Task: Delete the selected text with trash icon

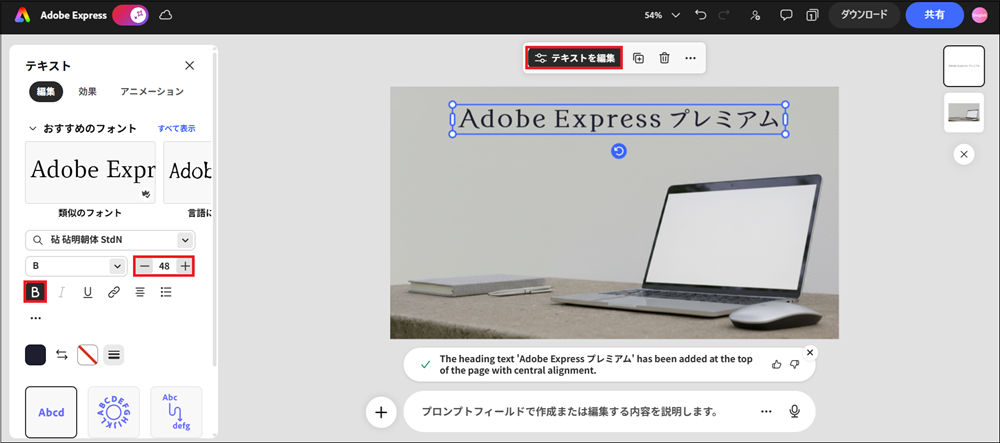Action: pos(665,58)
